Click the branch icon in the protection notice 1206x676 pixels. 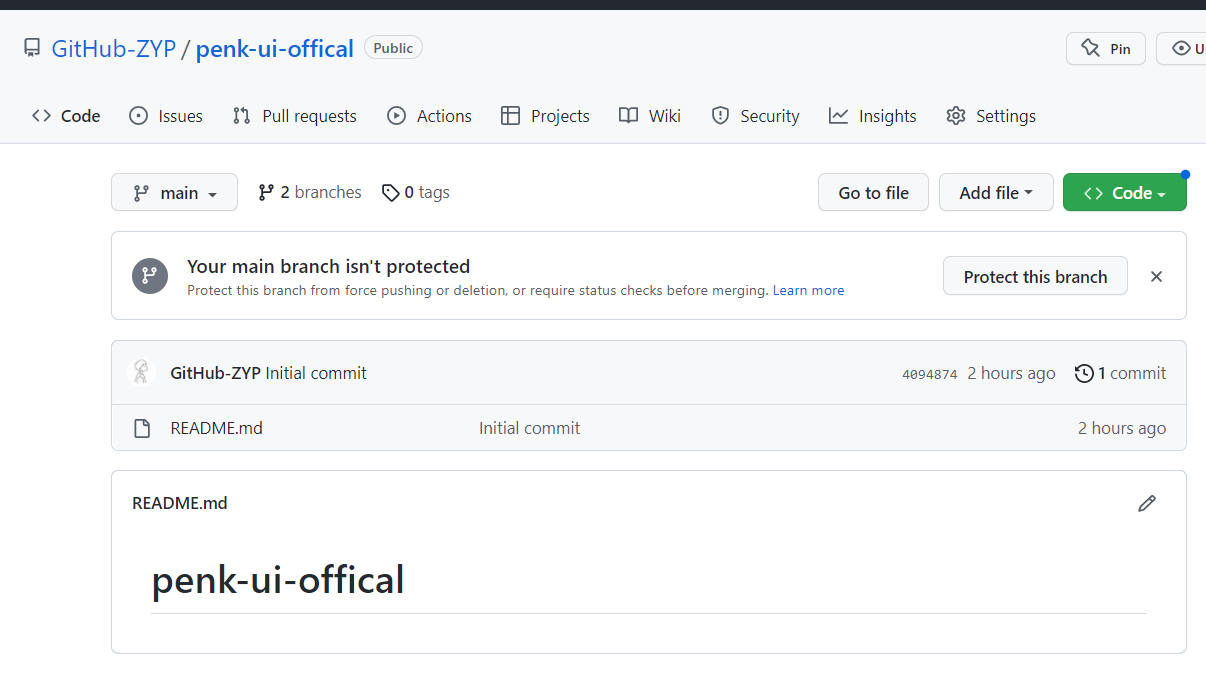click(150, 276)
